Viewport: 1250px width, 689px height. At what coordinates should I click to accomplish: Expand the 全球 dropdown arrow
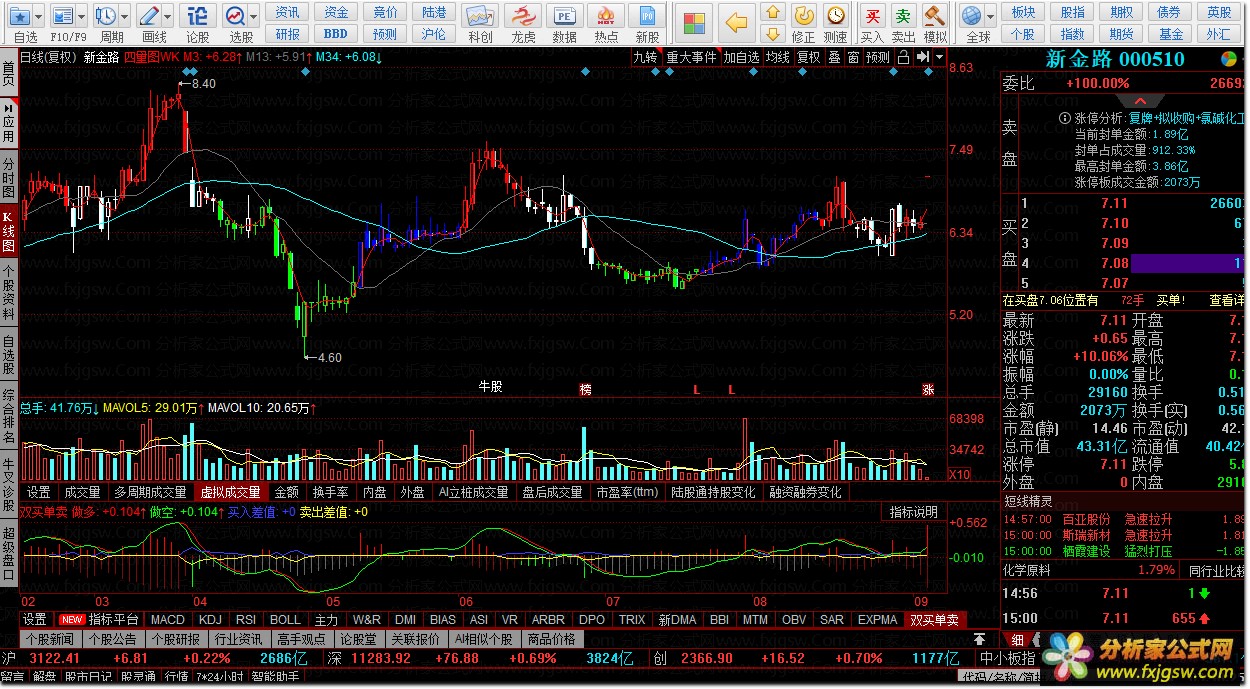(x=991, y=17)
